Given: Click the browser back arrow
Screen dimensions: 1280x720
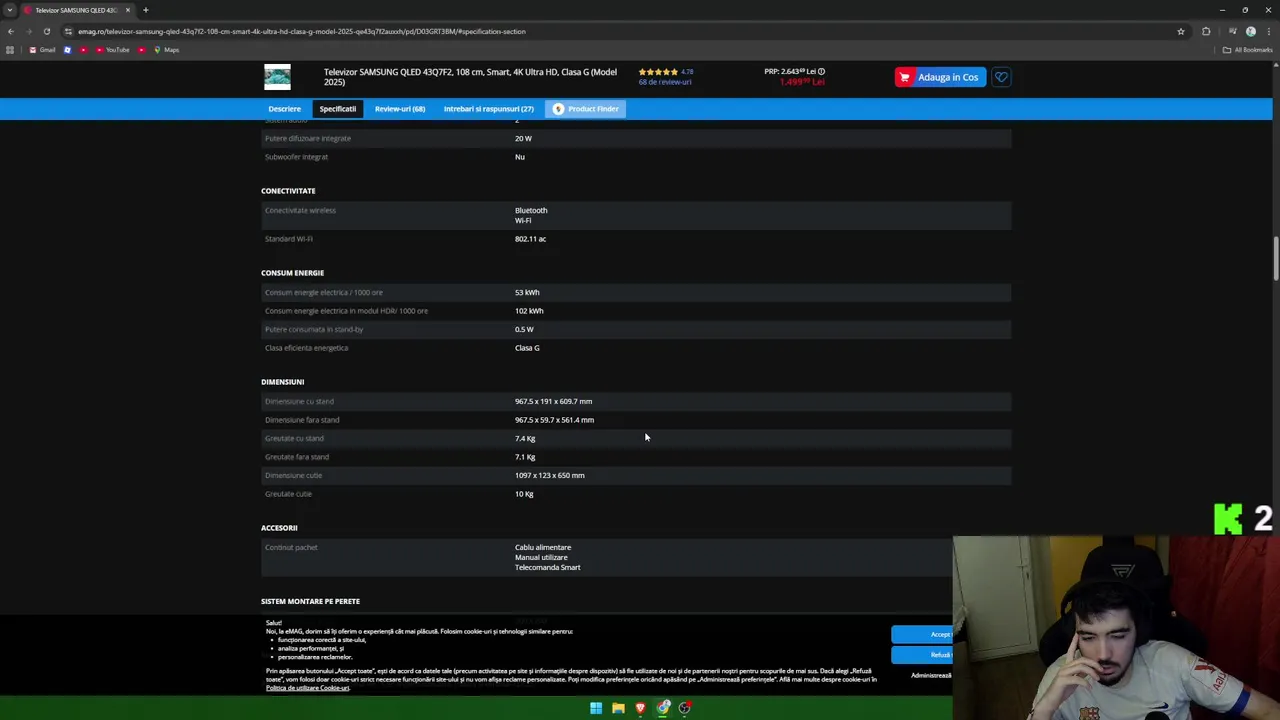Looking at the screenshot, I should (x=11, y=31).
